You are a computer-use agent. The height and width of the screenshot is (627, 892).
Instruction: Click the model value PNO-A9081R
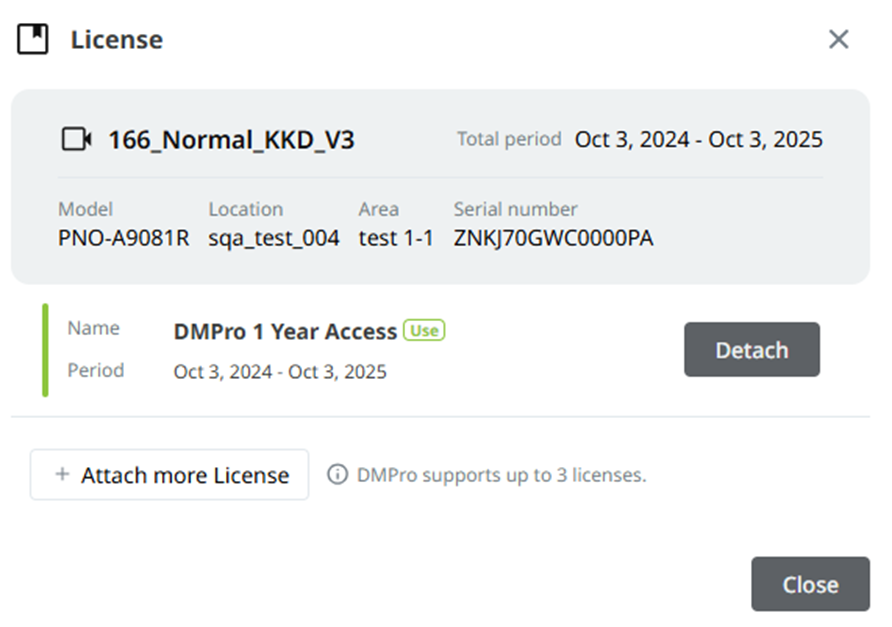coord(123,238)
